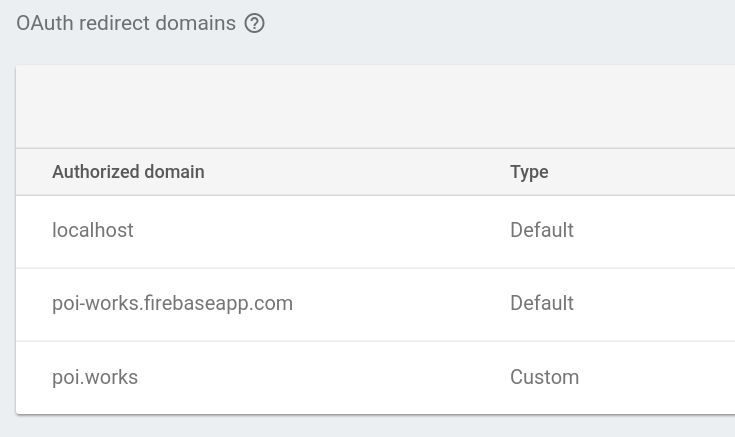Open help tooltip for OAuth redirect domains
Viewport: 735px width, 437px height.
click(254, 23)
